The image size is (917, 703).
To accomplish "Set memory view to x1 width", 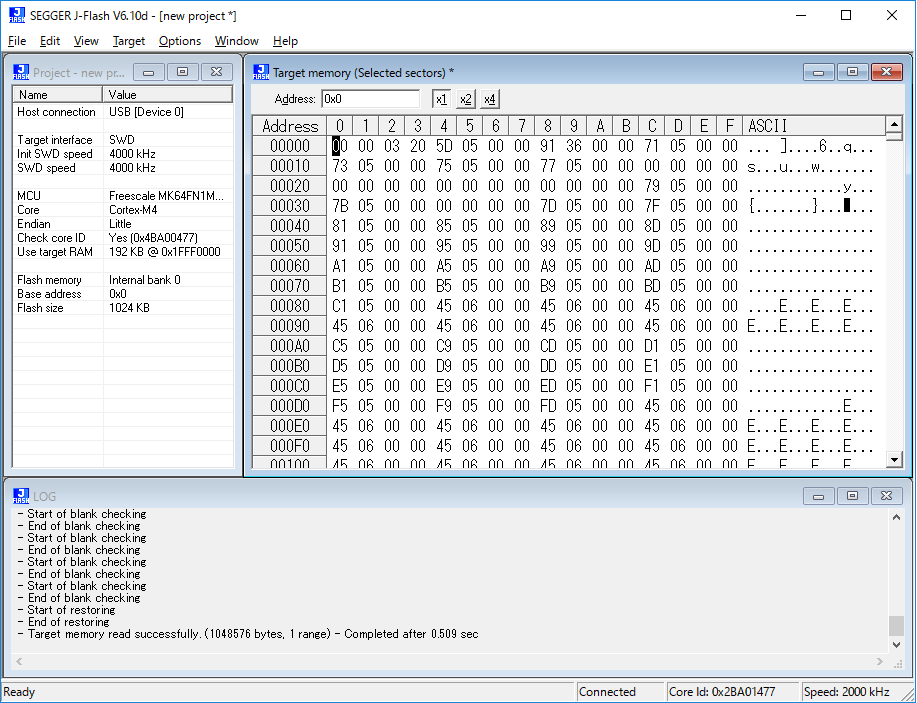I will click(442, 99).
